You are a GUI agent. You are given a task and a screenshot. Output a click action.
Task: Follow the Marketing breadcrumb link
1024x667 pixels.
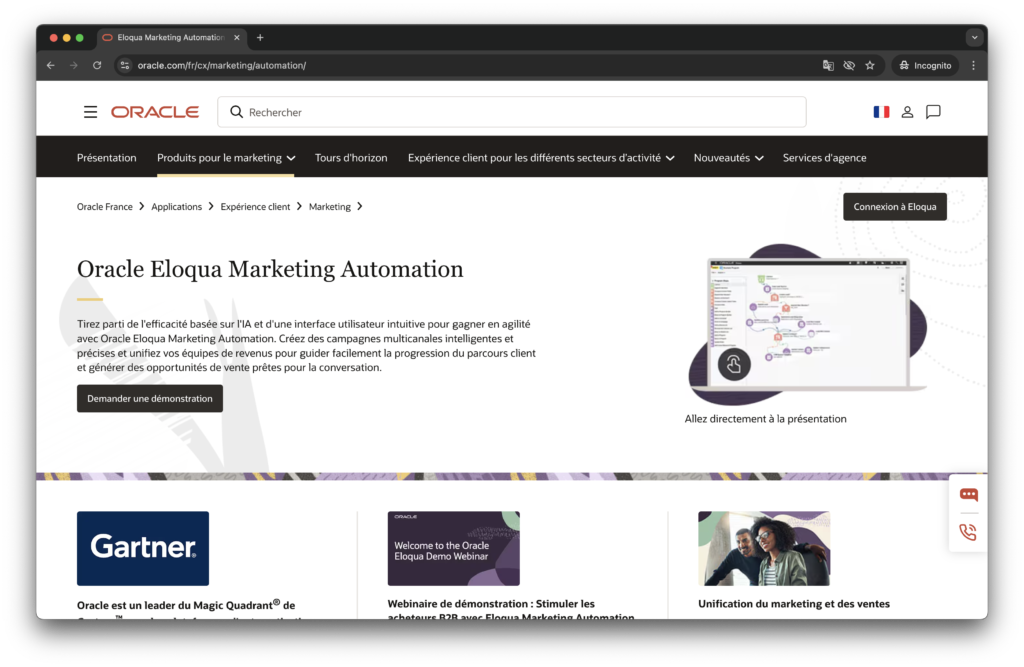[330, 206]
